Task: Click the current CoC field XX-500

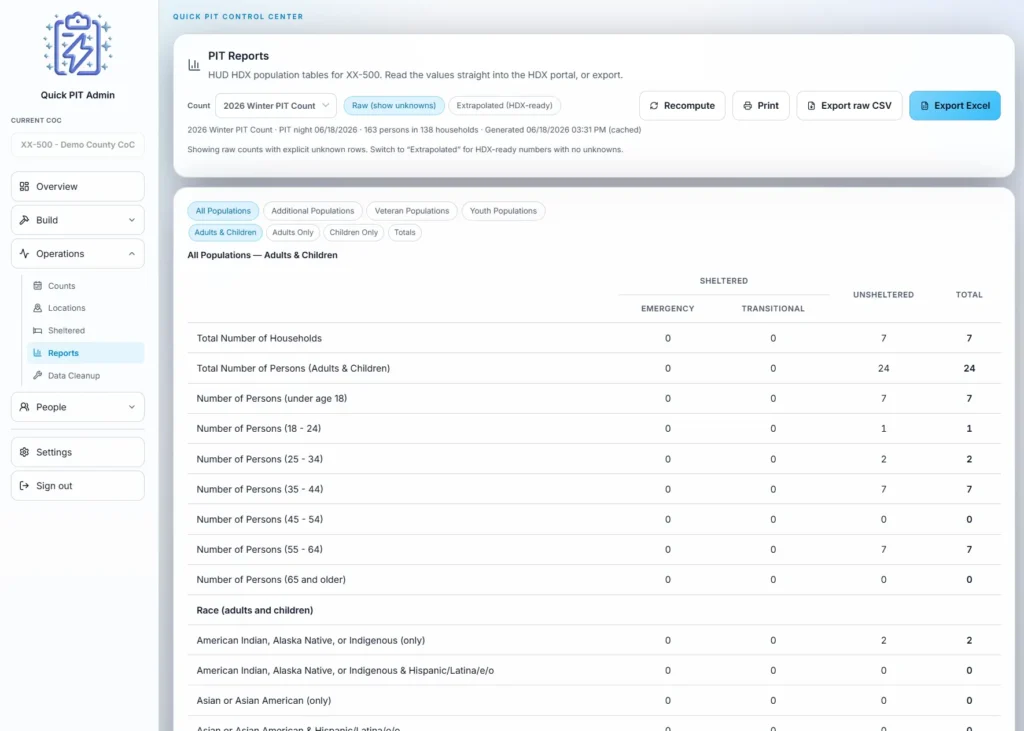Action: click(x=78, y=144)
